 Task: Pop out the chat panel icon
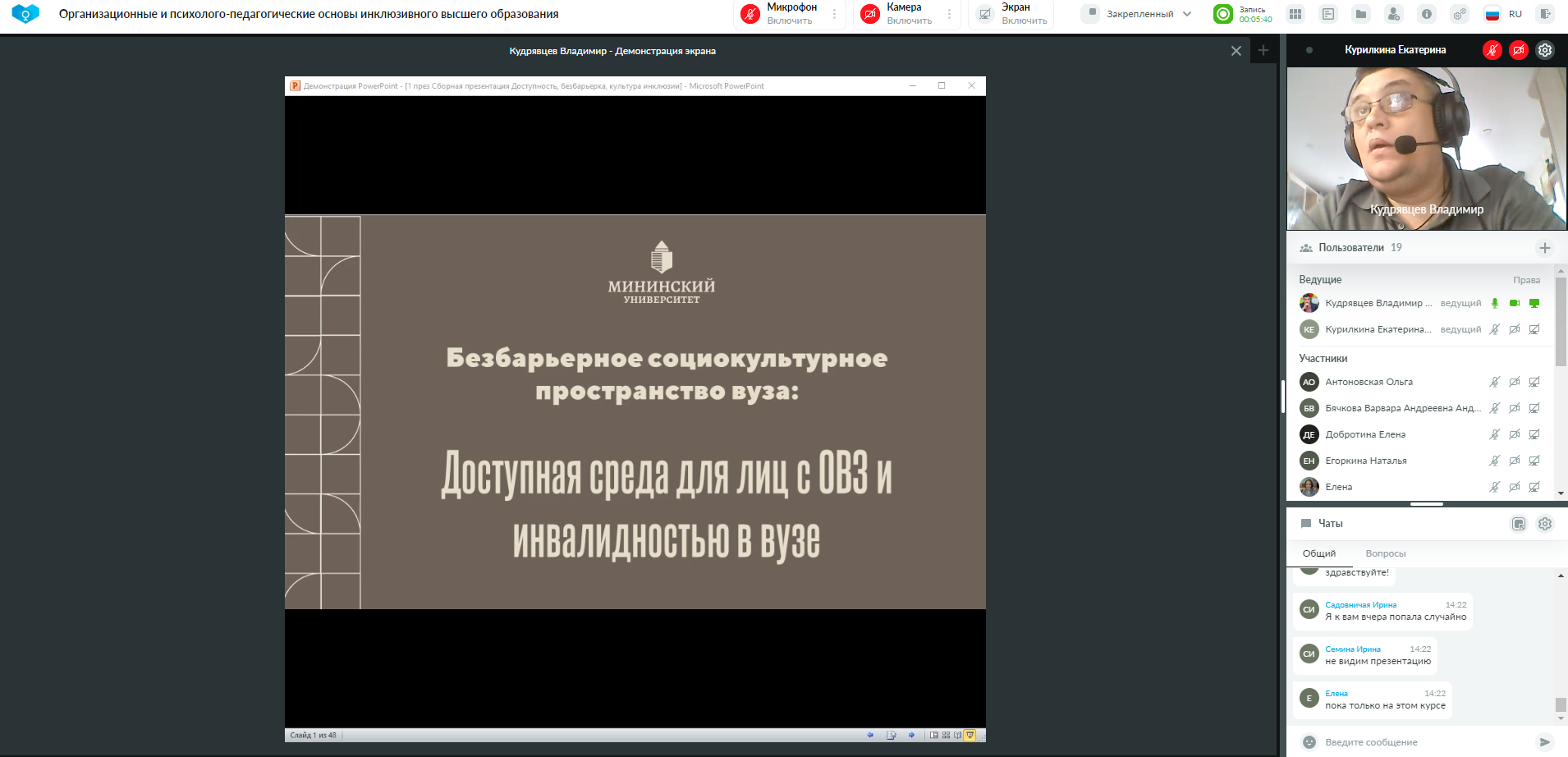pyautogui.click(x=1519, y=524)
